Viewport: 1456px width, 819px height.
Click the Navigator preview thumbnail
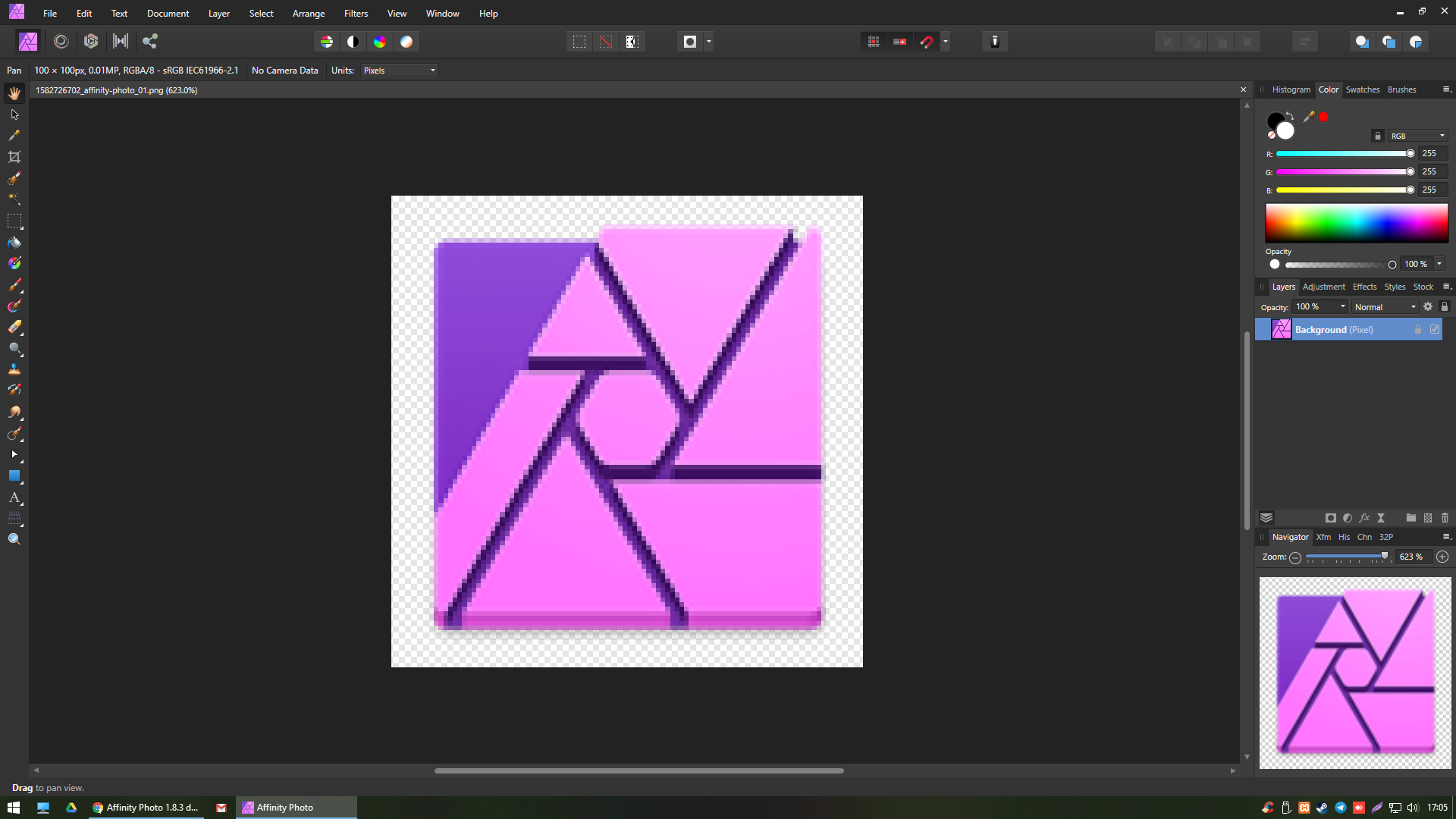[x=1355, y=673]
